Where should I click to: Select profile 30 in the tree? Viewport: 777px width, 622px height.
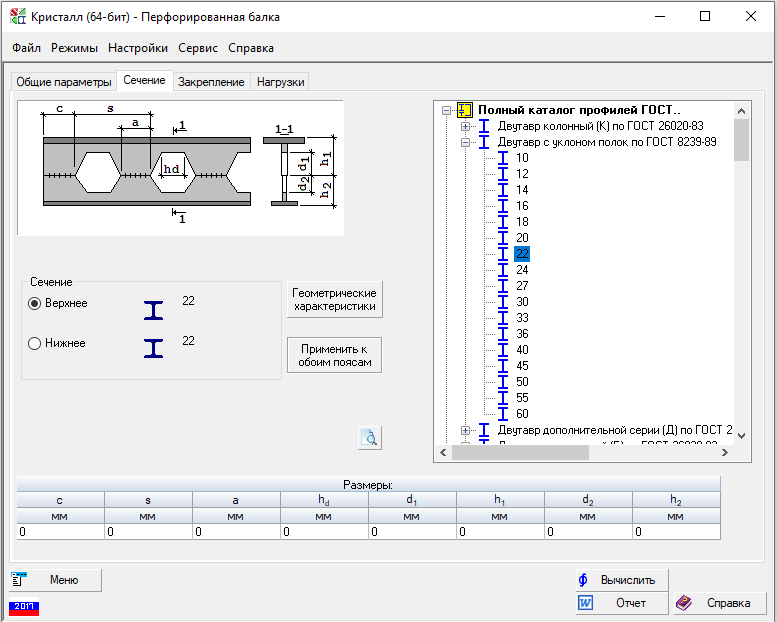click(522, 302)
